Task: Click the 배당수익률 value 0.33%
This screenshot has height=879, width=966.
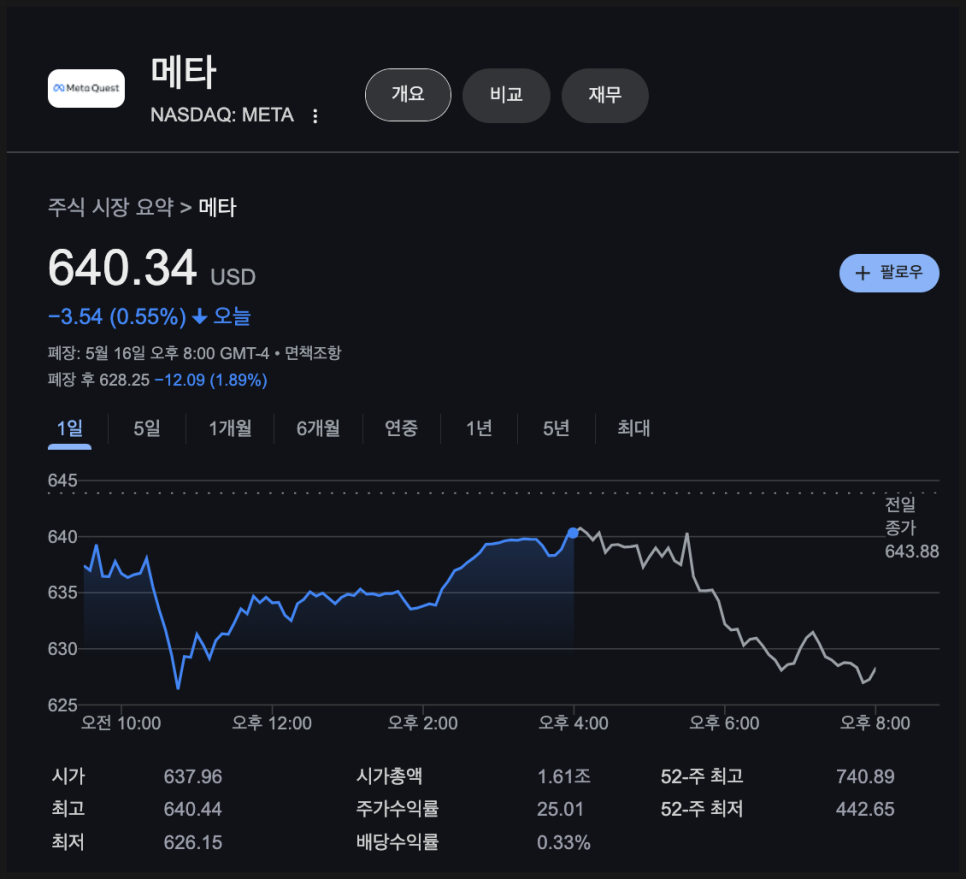Action: click(564, 843)
